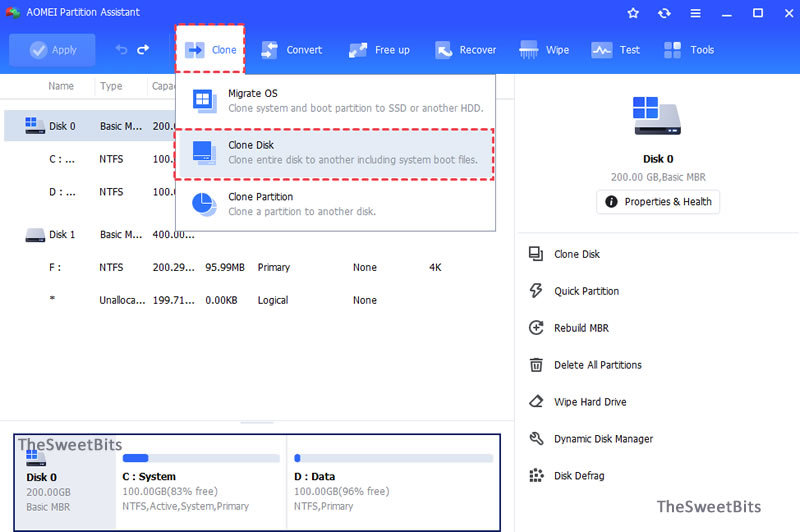The height and width of the screenshot is (532, 800).
Task: Click the 4K value in F: row
Action: click(x=435, y=267)
